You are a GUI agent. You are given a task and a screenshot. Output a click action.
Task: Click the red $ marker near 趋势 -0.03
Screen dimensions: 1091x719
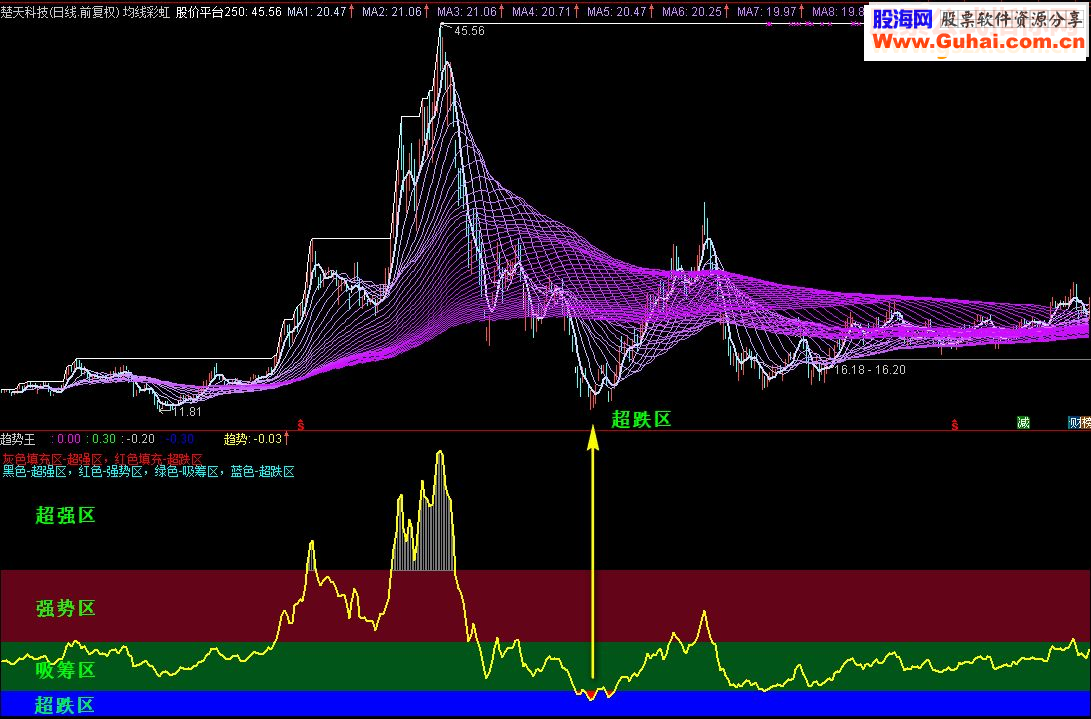(301, 423)
